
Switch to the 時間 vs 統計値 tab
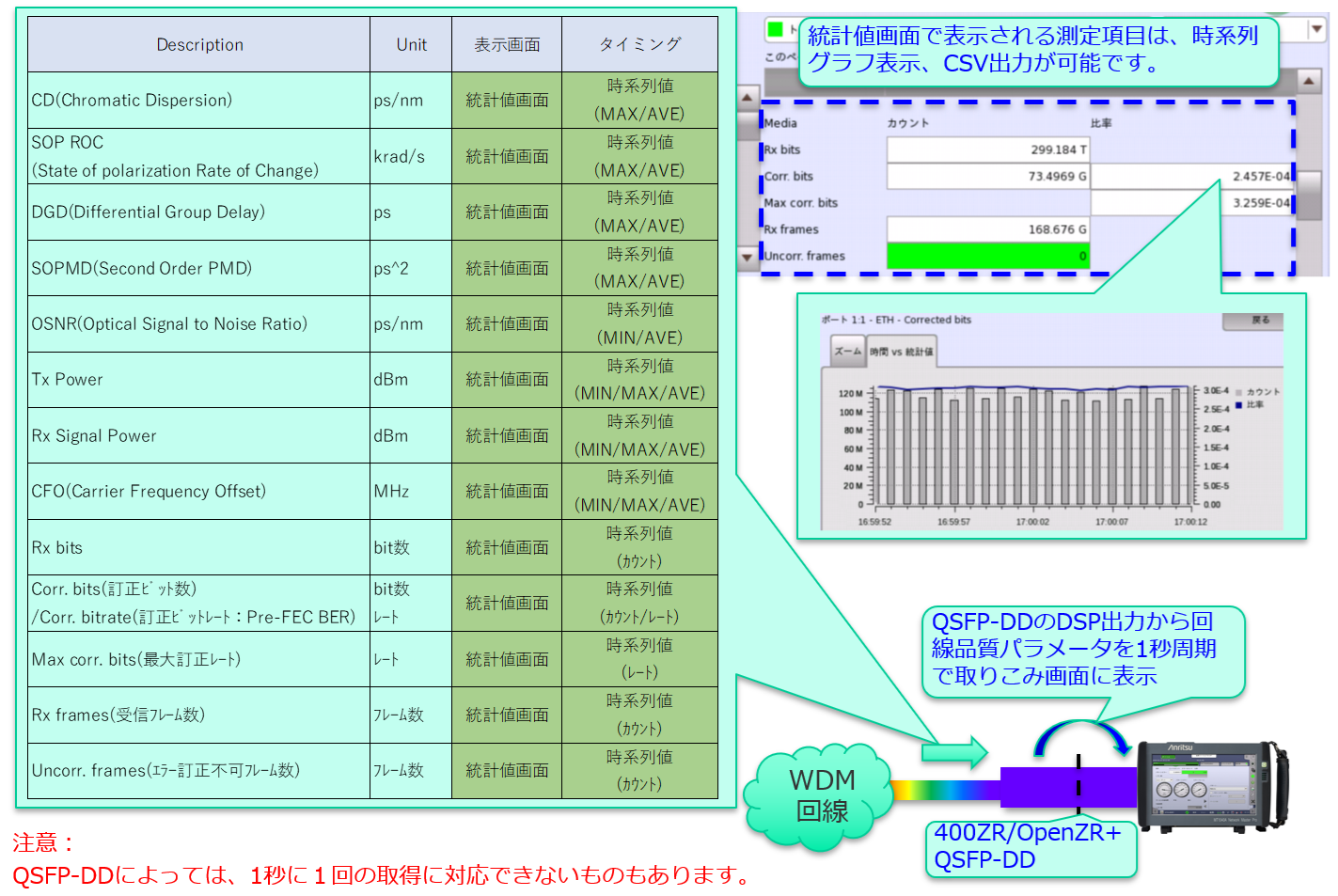pyautogui.click(x=901, y=352)
